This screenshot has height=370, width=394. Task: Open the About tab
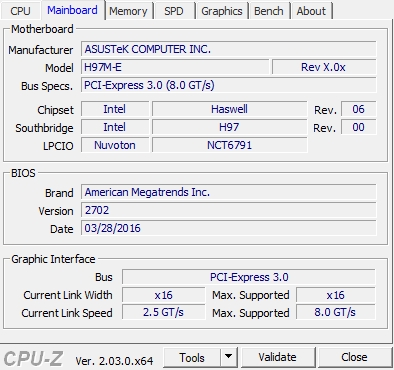(x=311, y=11)
